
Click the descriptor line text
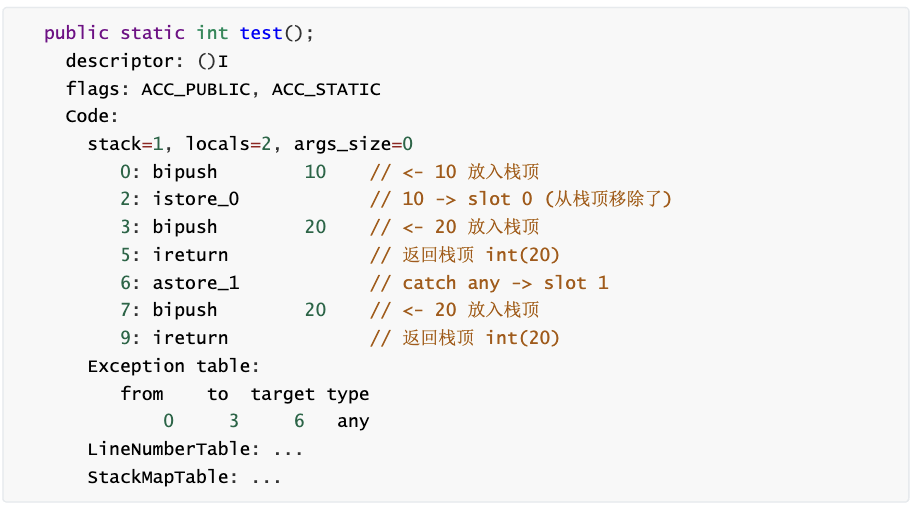(x=147, y=61)
